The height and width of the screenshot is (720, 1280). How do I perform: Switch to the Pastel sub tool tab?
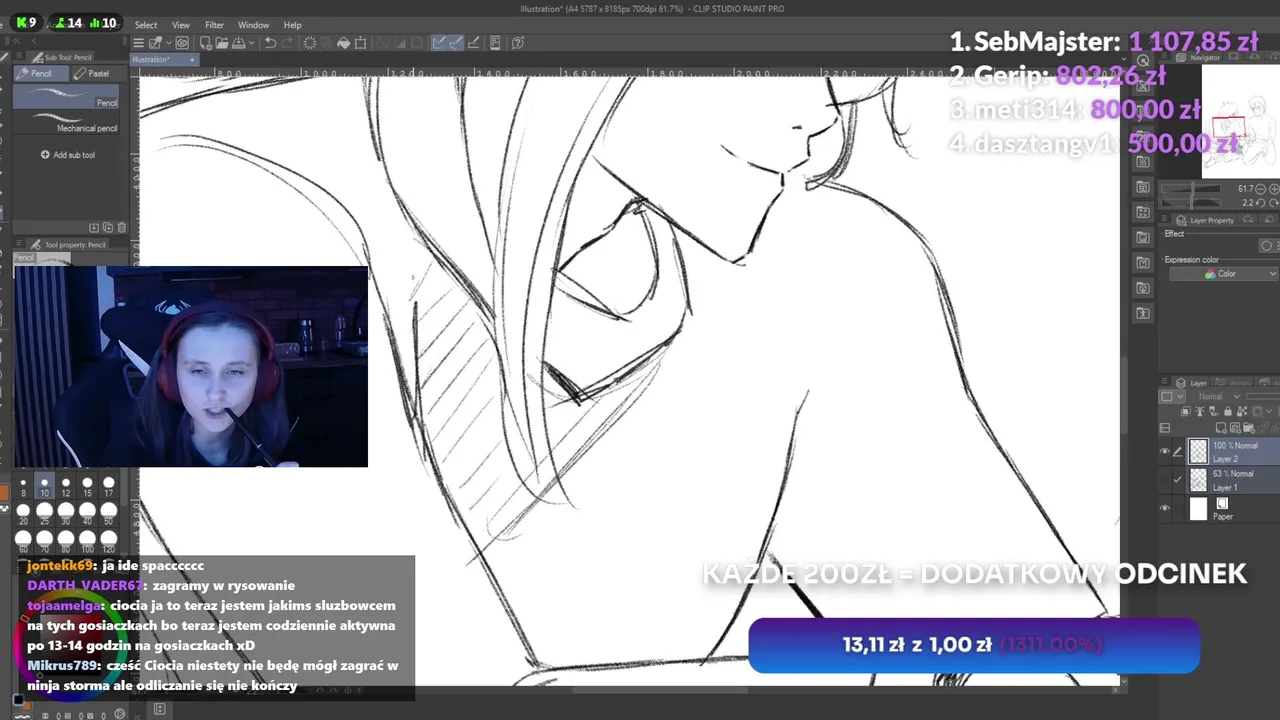click(x=98, y=73)
